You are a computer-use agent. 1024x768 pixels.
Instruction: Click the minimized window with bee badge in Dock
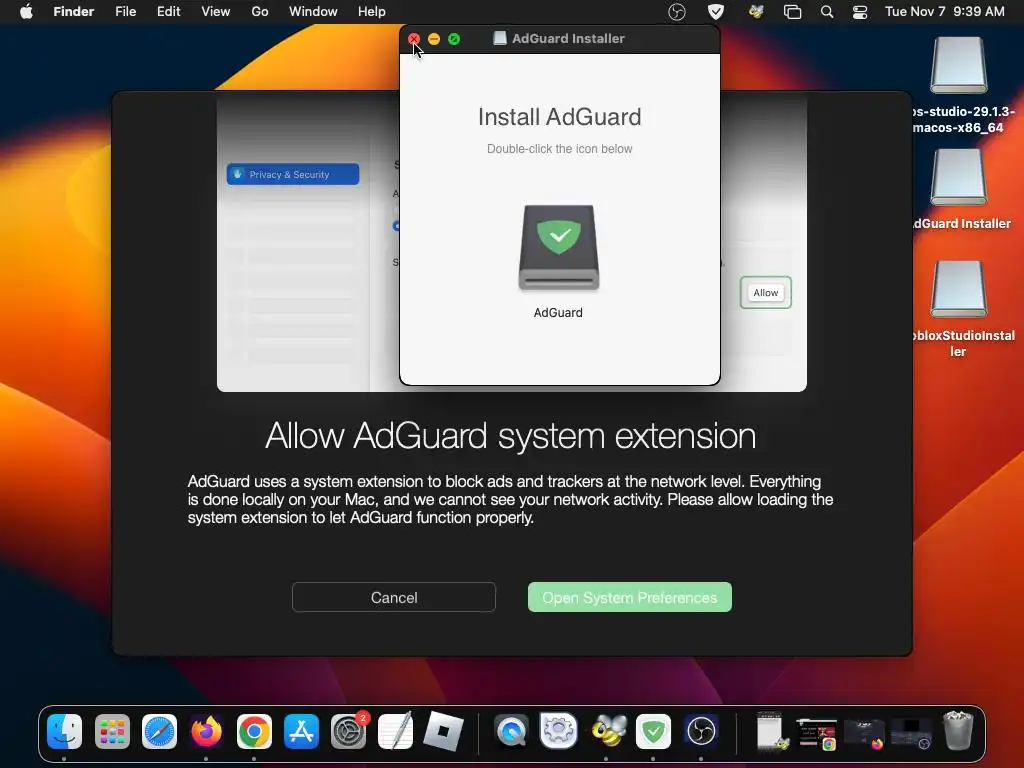[772, 731]
